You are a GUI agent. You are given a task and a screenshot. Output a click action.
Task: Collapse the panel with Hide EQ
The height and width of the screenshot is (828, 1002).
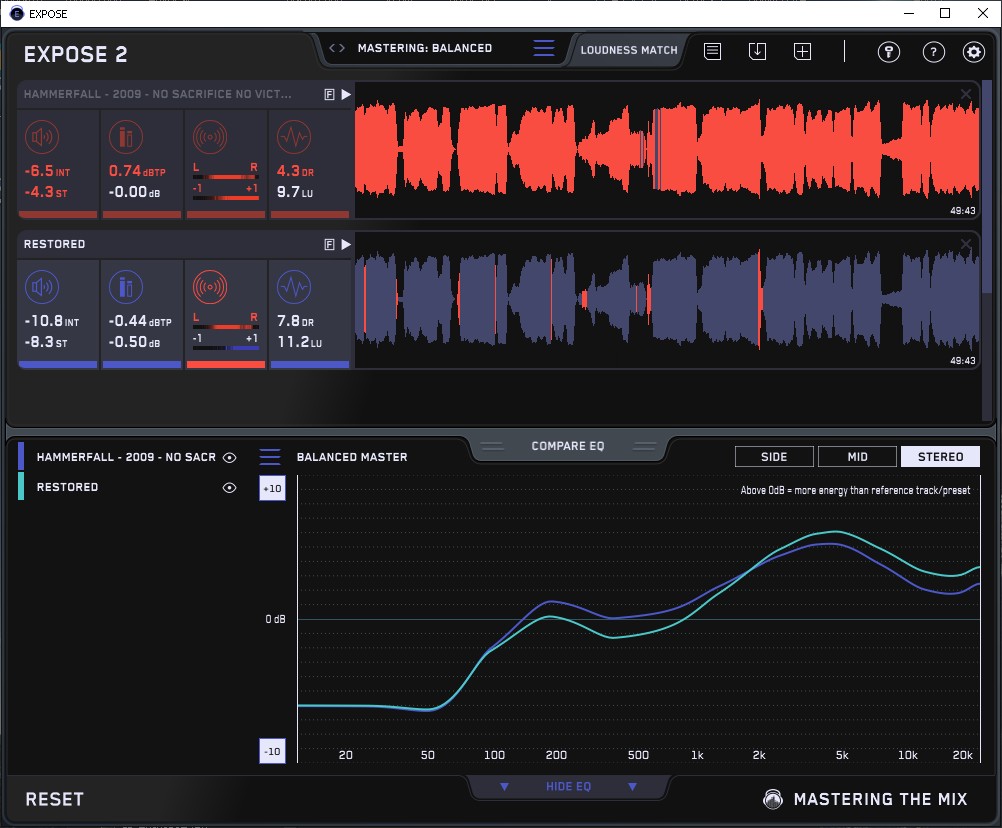pos(568,787)
